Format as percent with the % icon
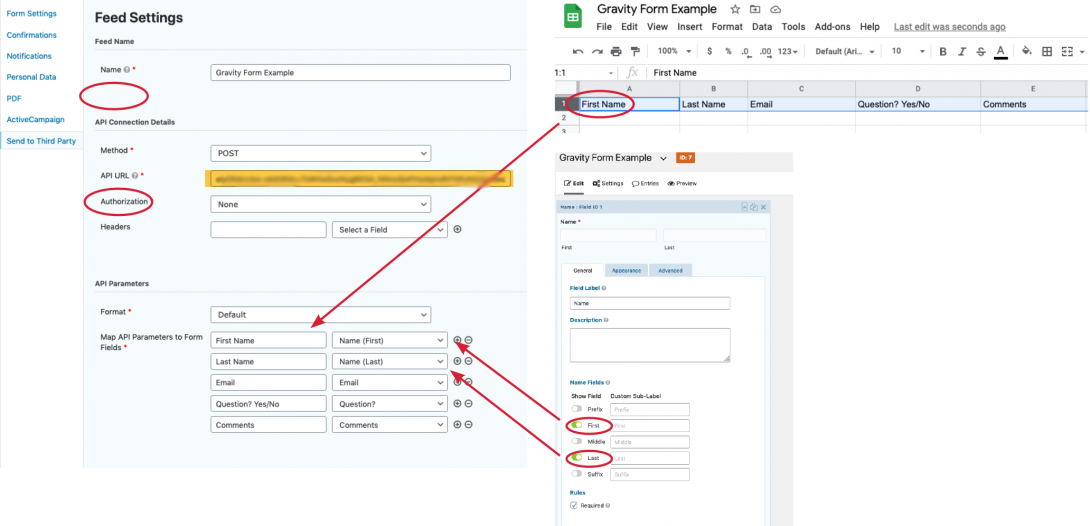The height and width of the screenshot is (526, 1090). [729, 51]
